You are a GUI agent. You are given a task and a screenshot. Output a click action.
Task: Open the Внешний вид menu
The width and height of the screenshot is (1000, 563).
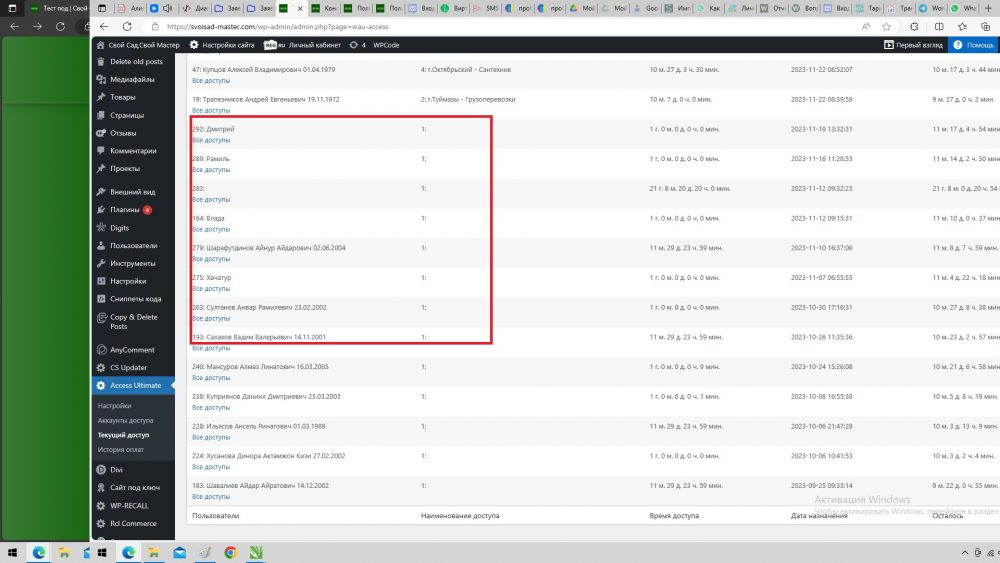tap(132, 192)
